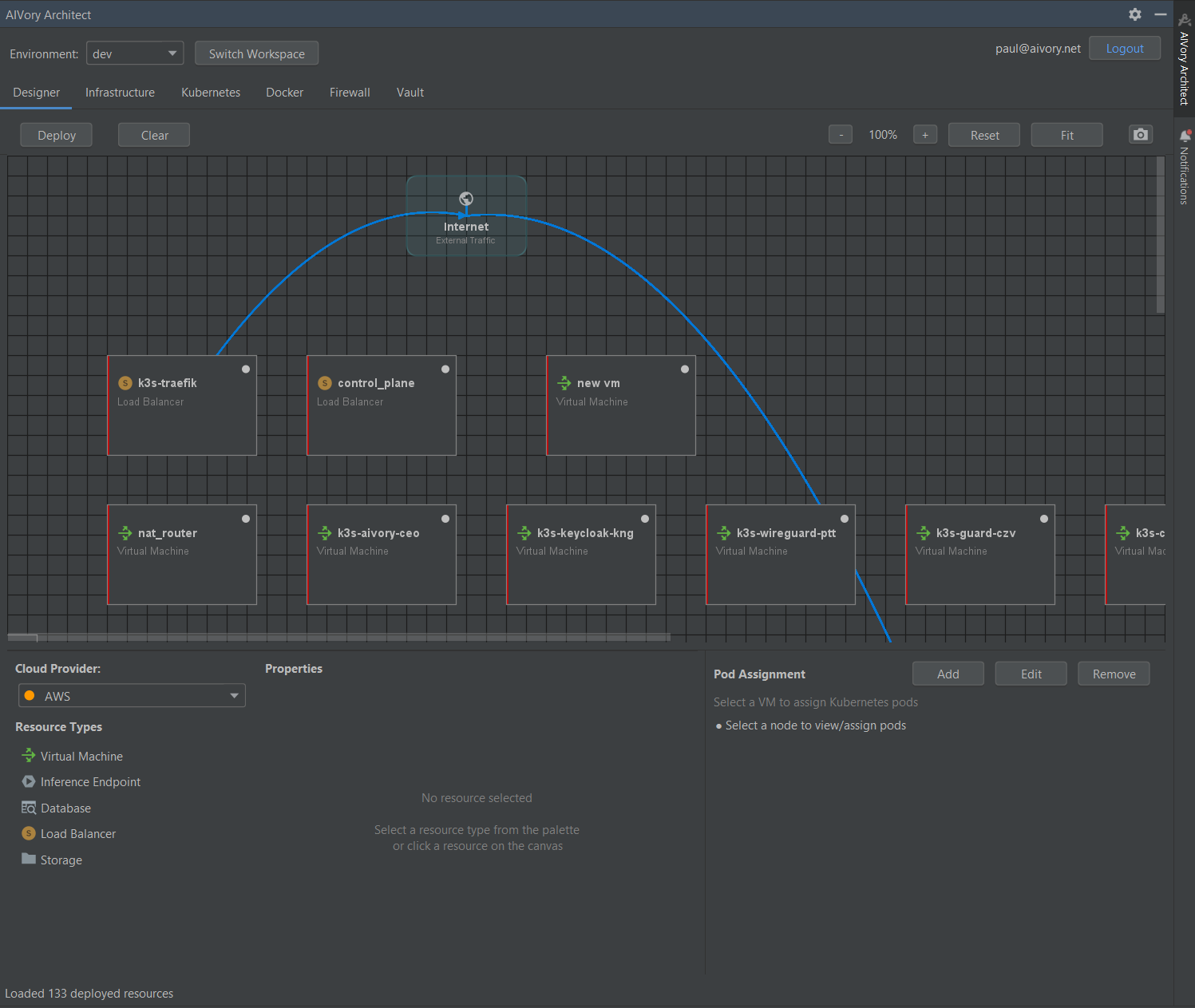This screenshot has width=1195, height=1008.
Task: Click the camera screenshot icon
Action: point(1141,135)
